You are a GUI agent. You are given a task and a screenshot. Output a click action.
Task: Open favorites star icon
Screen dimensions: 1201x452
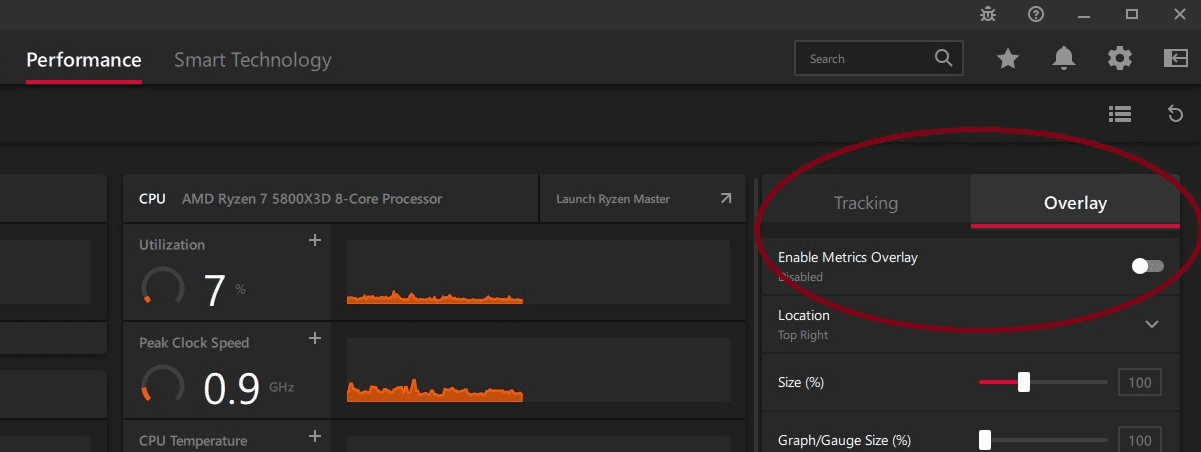(1008, 59)
